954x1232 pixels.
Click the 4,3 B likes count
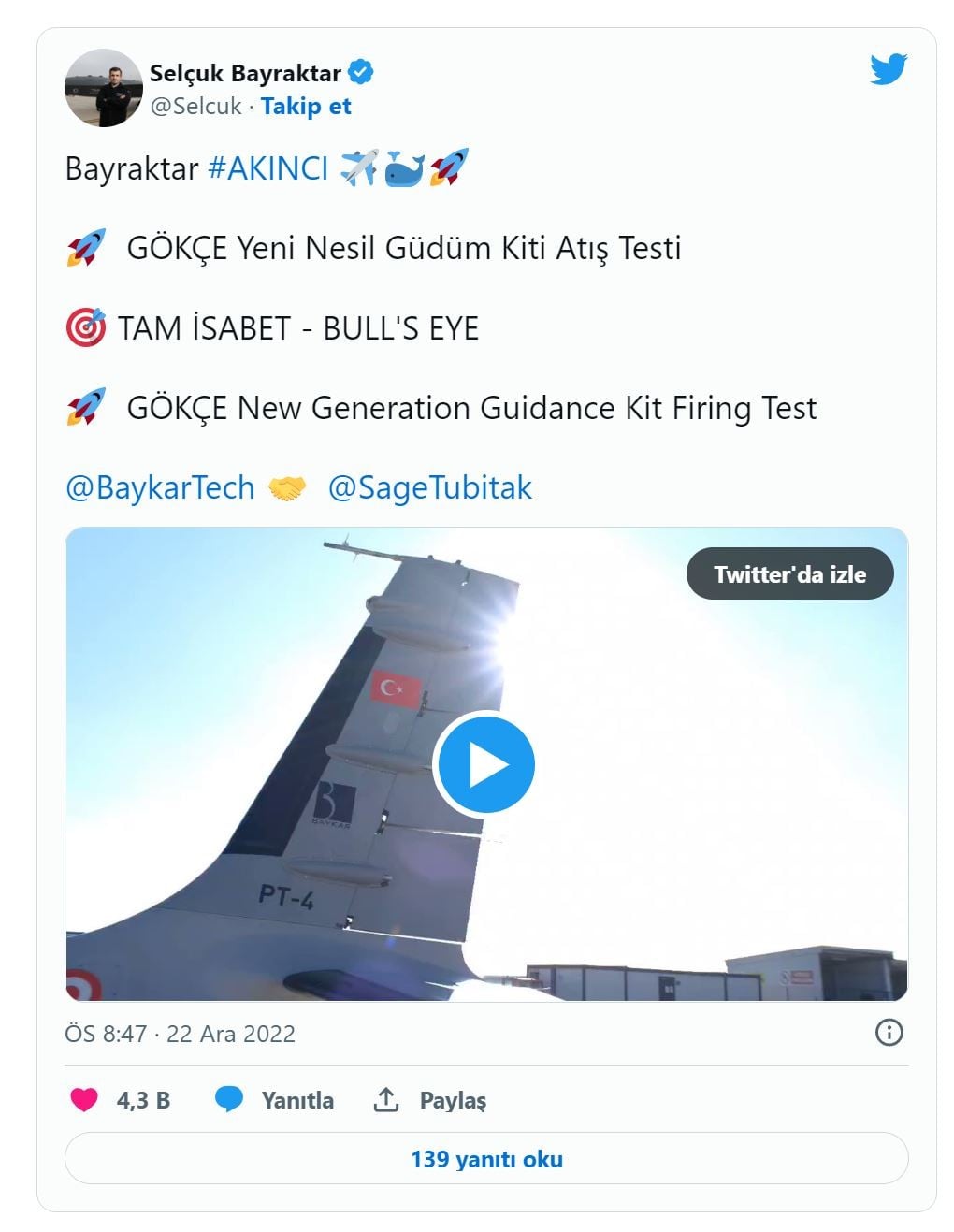point(143,1100)
